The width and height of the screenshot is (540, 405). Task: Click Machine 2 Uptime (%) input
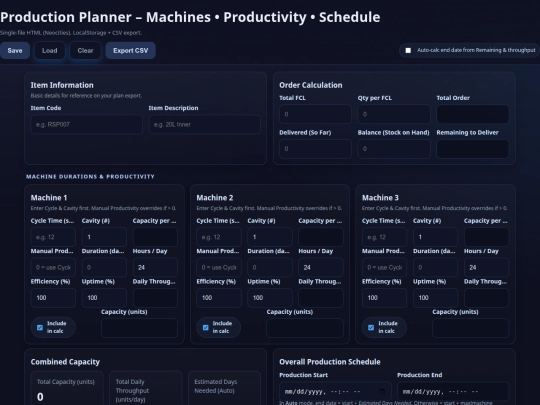pyautogui.click(x=270, y=298)
